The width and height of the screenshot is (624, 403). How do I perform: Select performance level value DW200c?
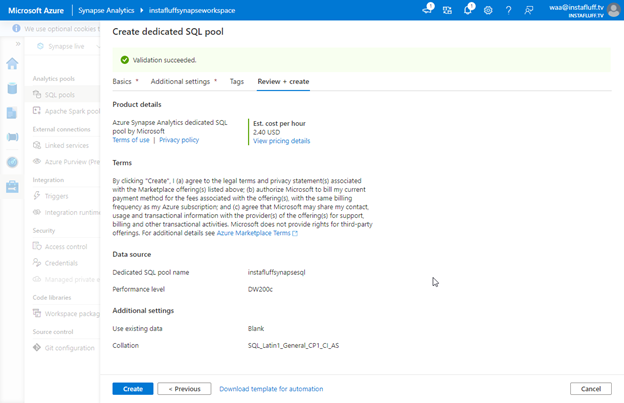click(260, 289)
